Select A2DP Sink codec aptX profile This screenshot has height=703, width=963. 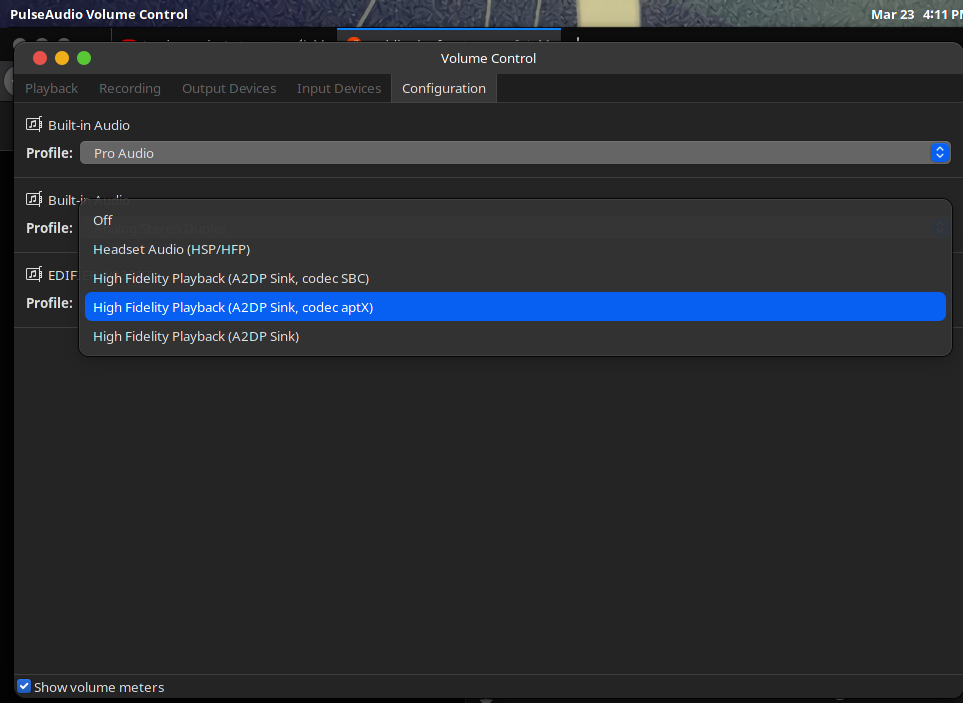tap(515, 307)
